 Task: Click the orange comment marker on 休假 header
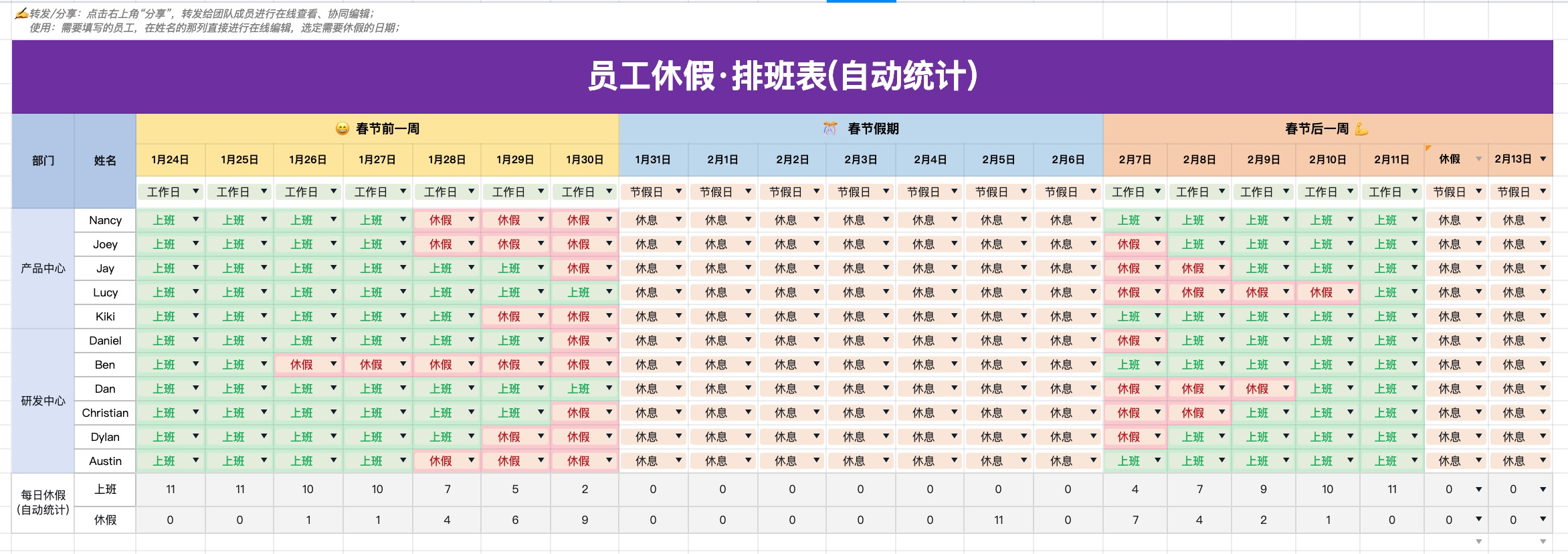click(x=1428, y=147)
